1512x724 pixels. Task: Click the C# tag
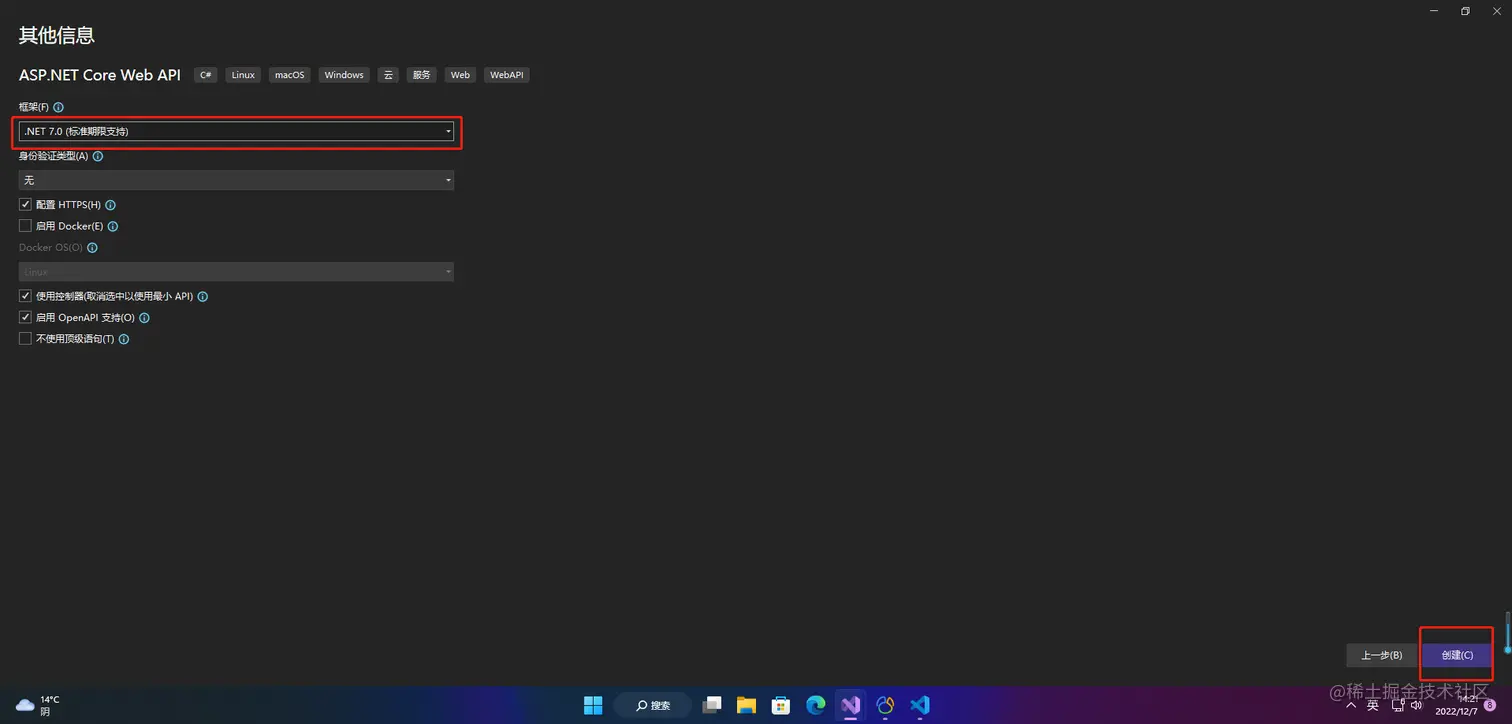[x=206, y=75]
